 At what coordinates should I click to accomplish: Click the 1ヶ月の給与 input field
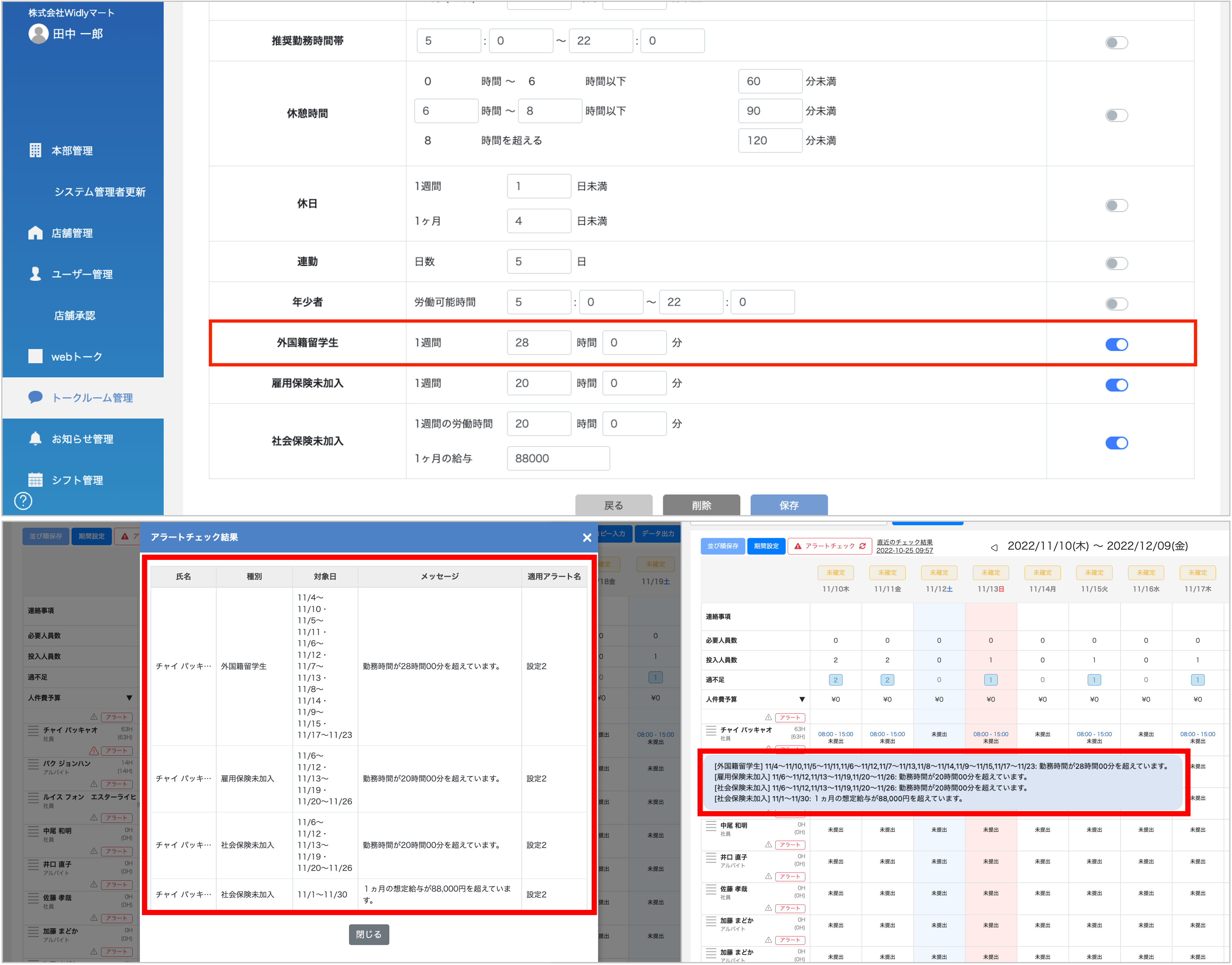[x=558, y=458]
